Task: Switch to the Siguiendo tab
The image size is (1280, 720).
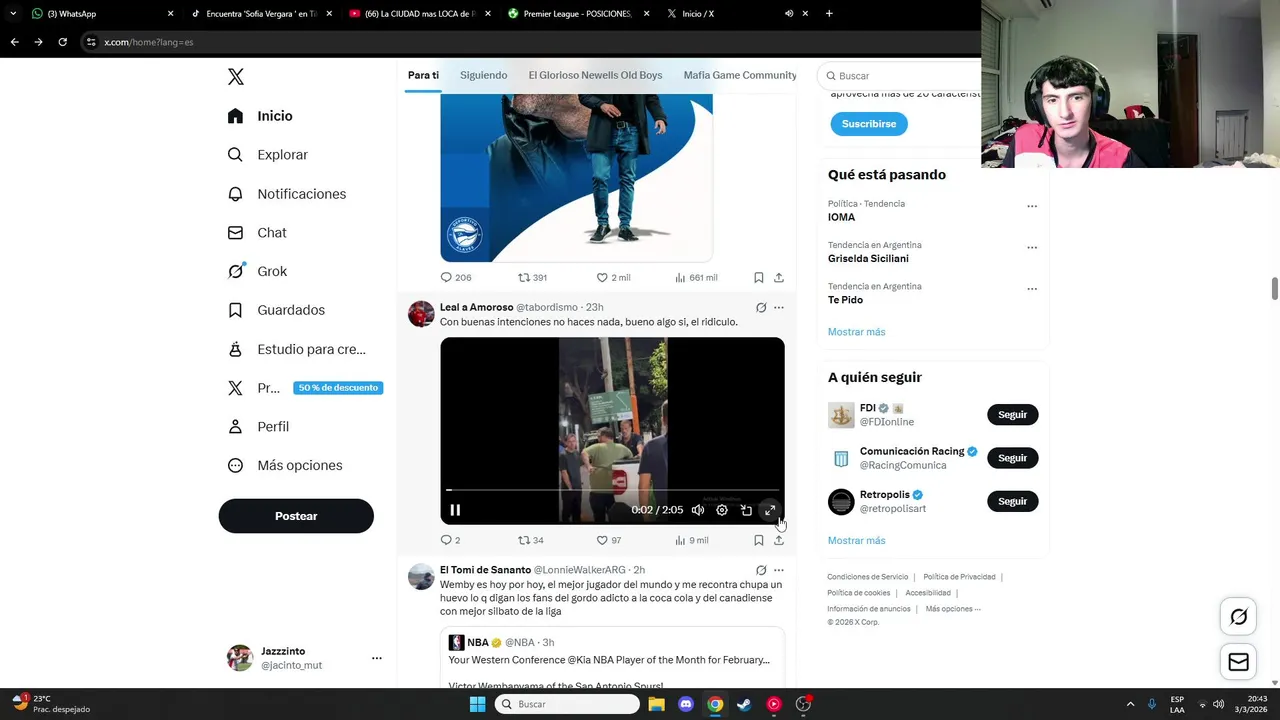Action: point(483,76)
